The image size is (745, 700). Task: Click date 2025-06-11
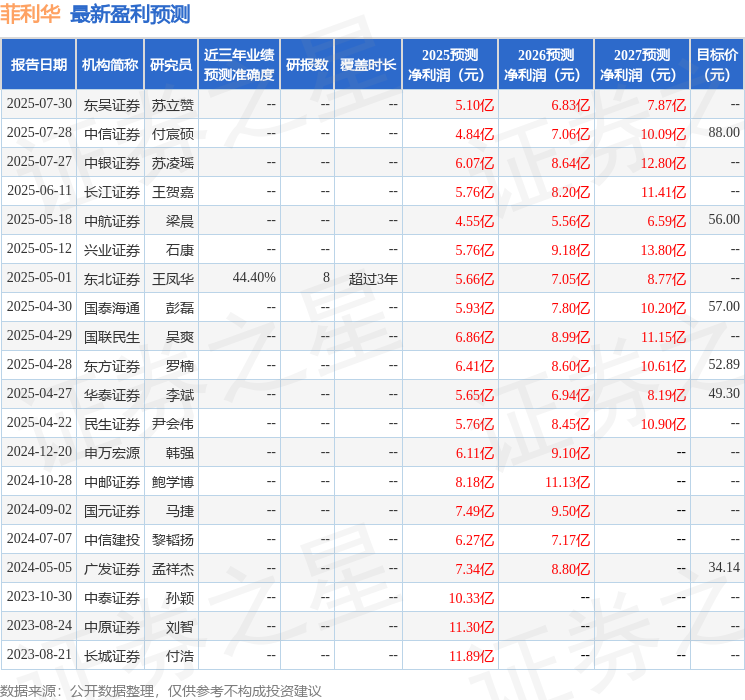pos(39,191)
